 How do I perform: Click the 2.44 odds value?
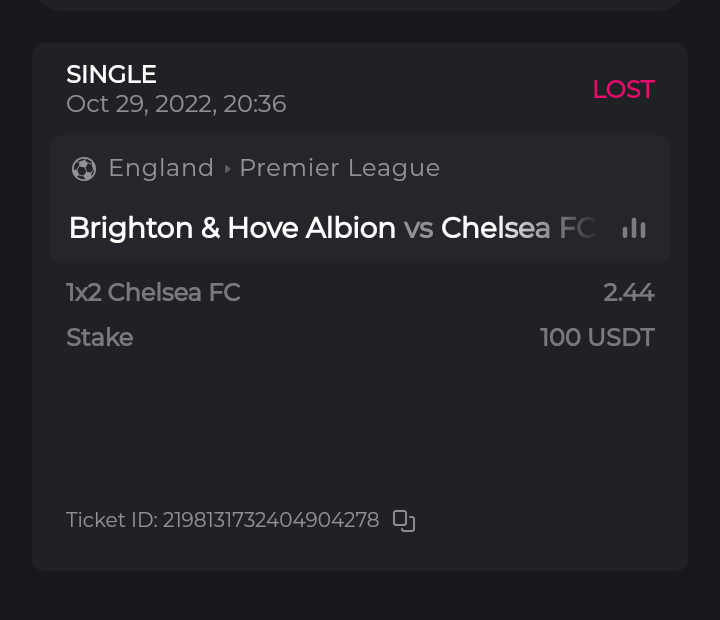(629, 293)
